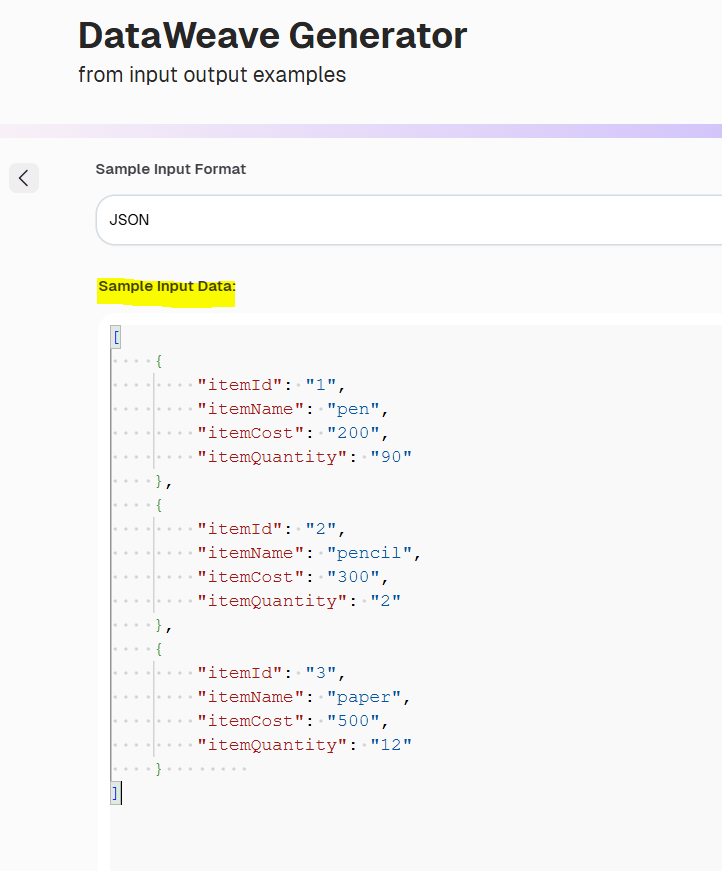This screenshot has width=722, height=871.
Task: Click the back chevron button
Action: coord(24,178)
